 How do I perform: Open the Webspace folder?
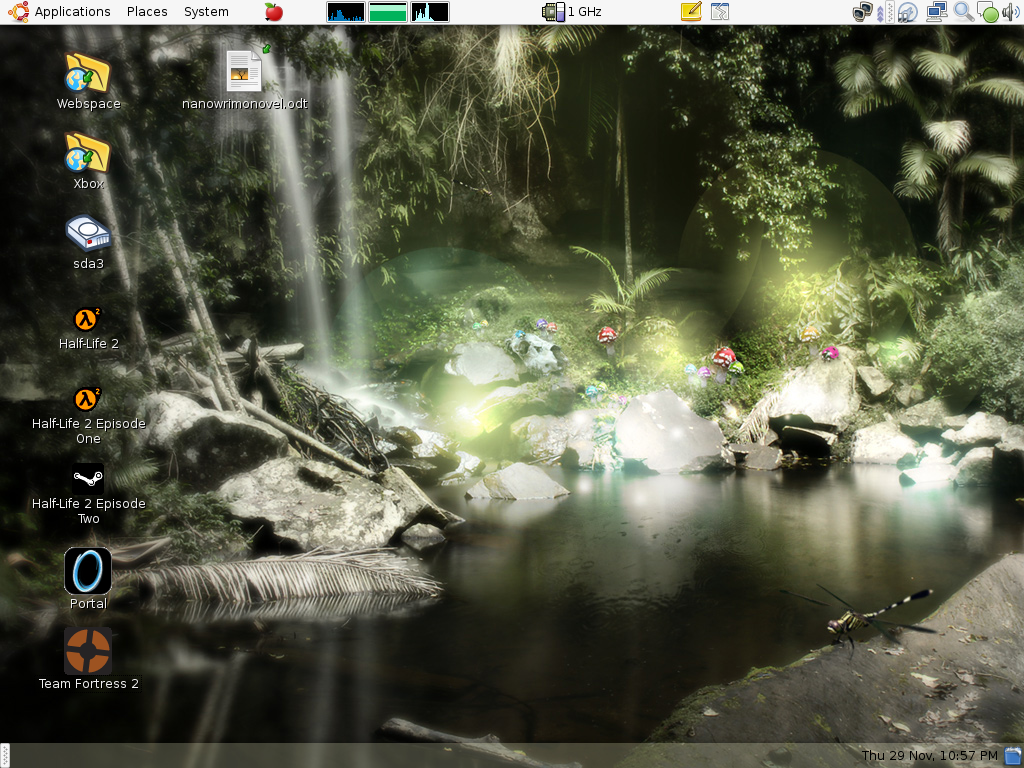pyautogui.click(x=88, y=73)
